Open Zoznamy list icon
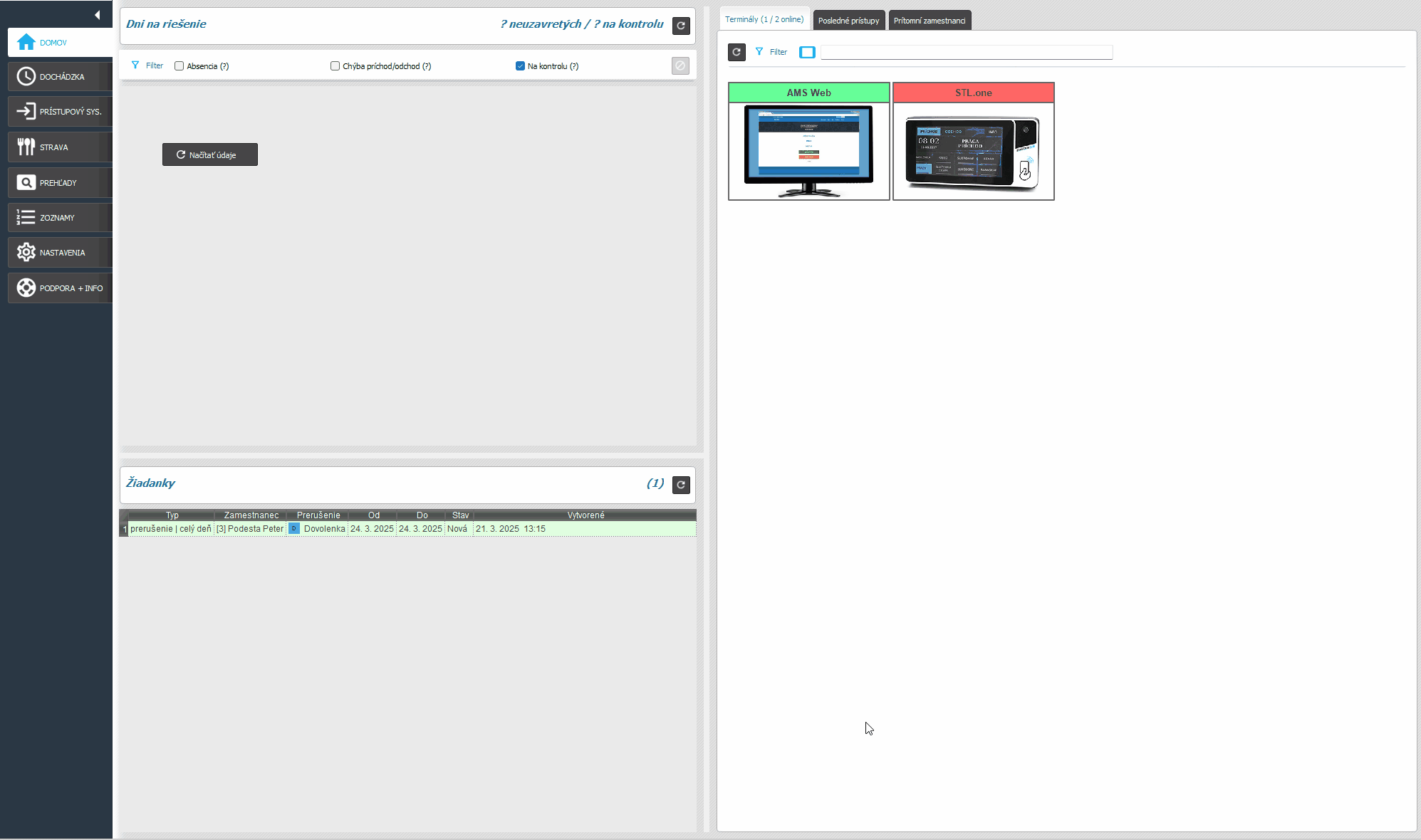Image resolution: width=1421 pixels, height=840 pixels. click(26, 217)
